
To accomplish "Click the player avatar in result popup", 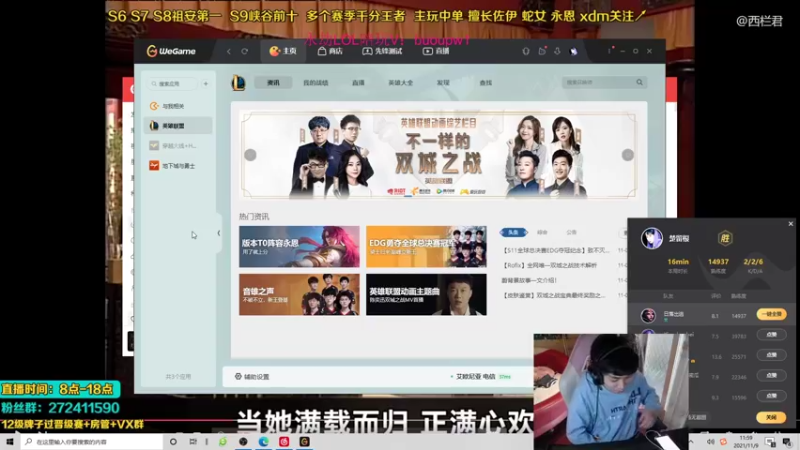I will pyautogui.click(x=652, y=238).
